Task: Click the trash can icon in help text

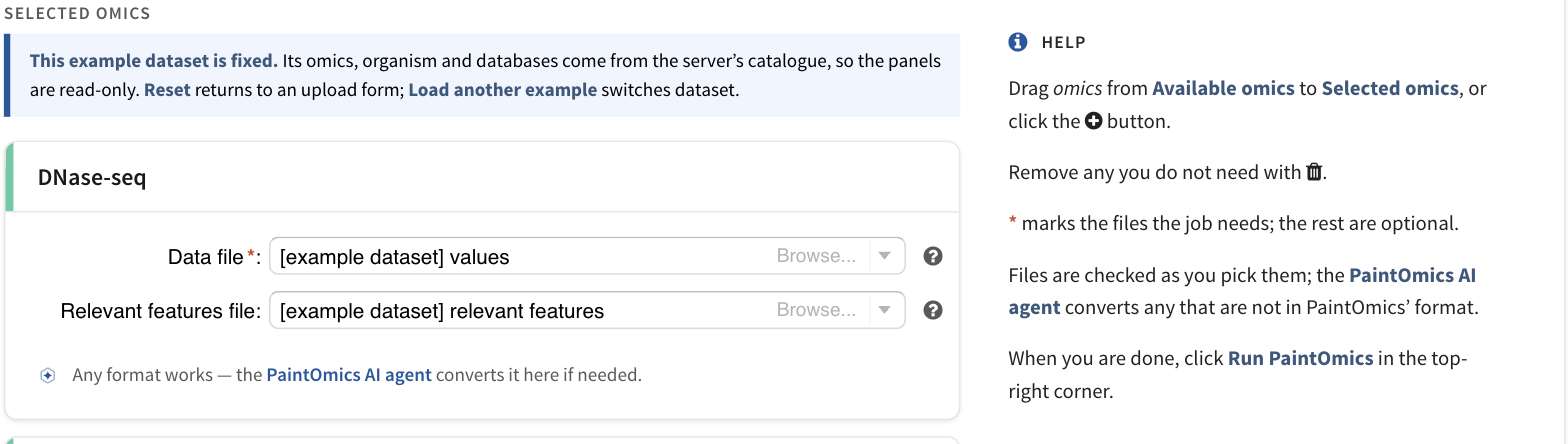Action: point(1315,172)
